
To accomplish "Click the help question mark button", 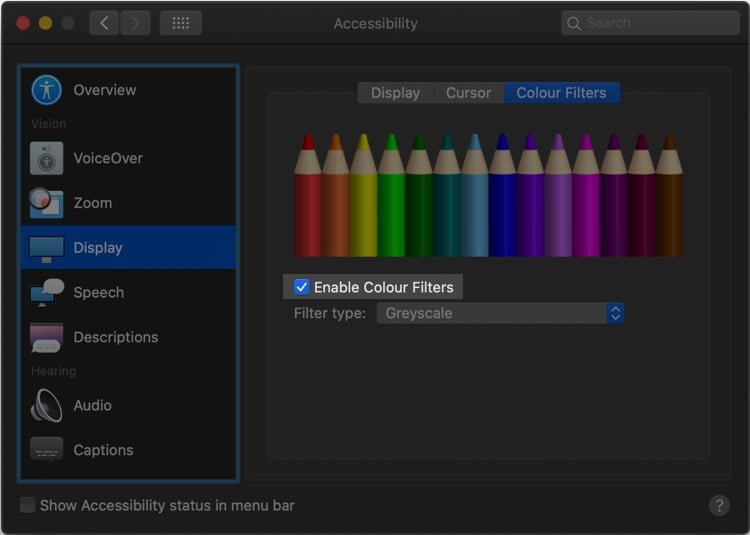I will 719,505.
